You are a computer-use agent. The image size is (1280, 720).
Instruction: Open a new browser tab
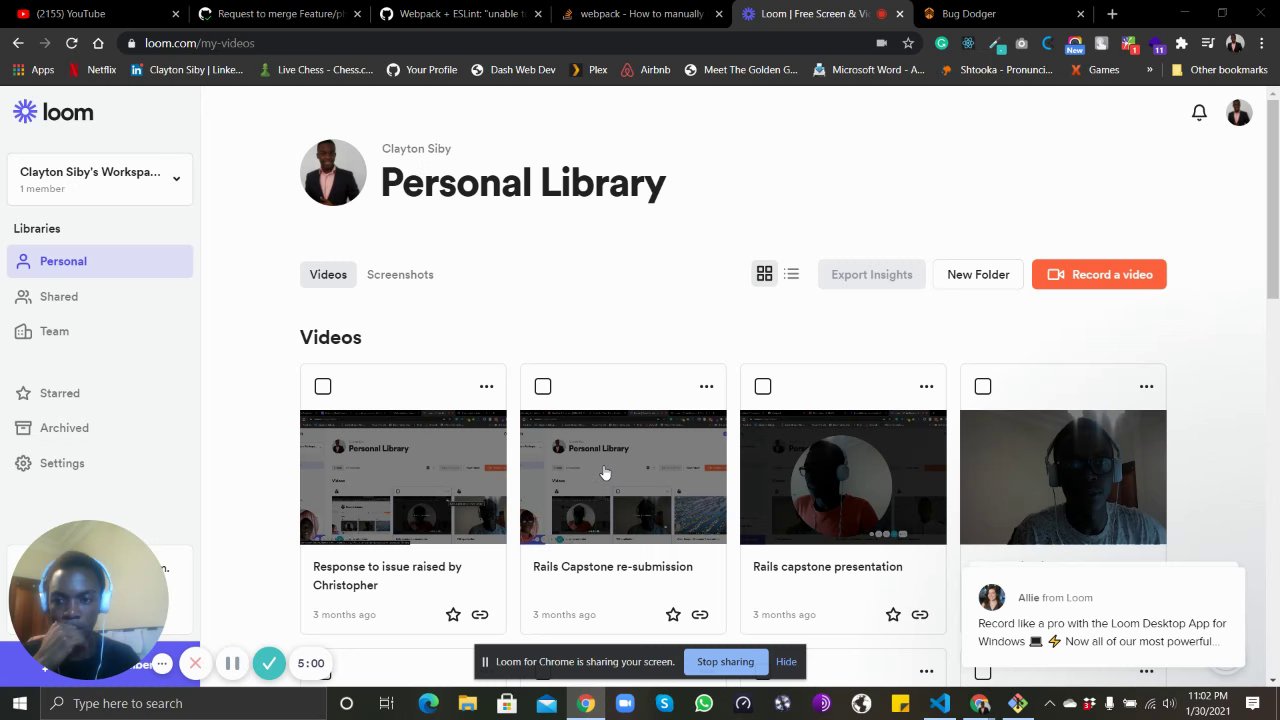point(1112,14)
